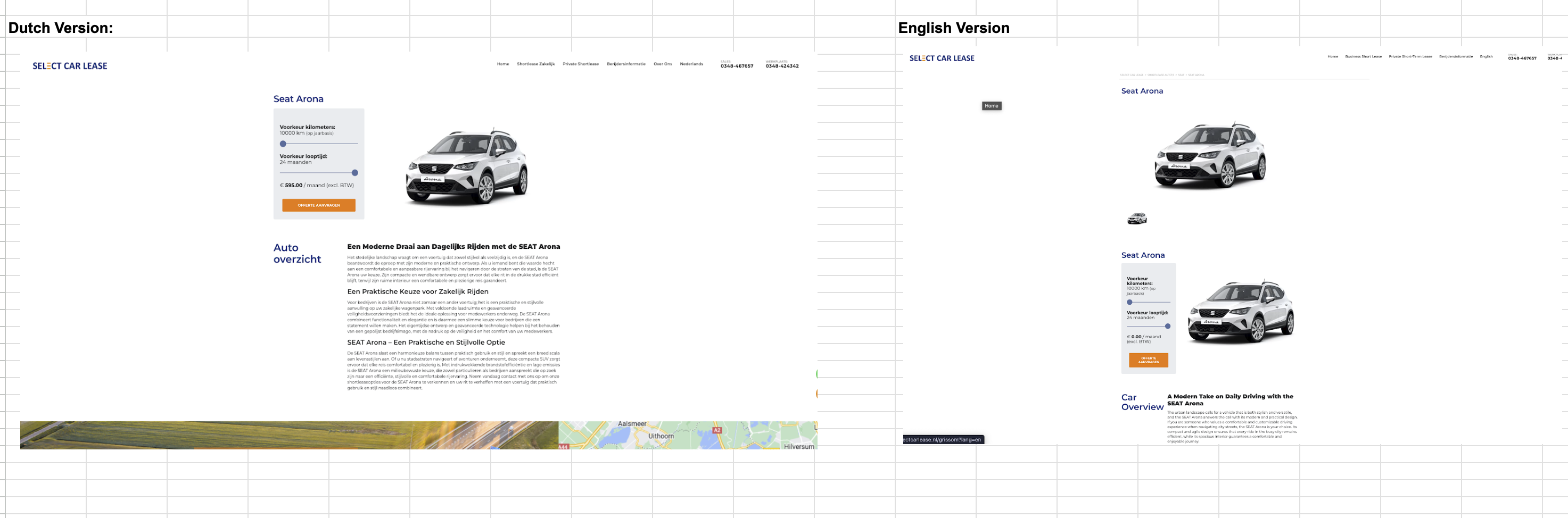Select the Dutch Version: spreadsheet cell
The height and width of the screenshot is (518, 1568).
[61, 28]
